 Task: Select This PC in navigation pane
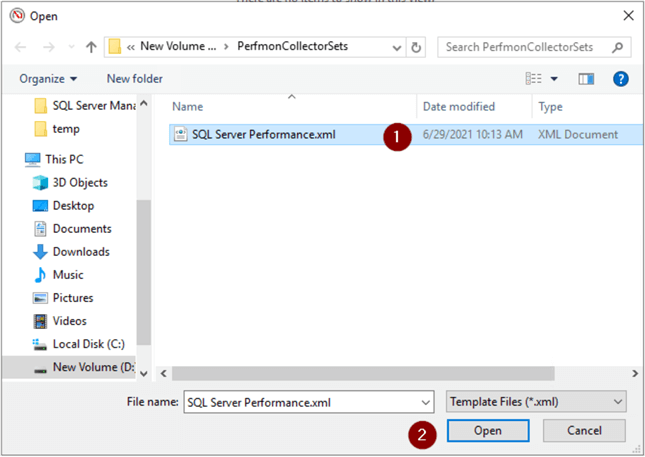[x=54, y=159]
